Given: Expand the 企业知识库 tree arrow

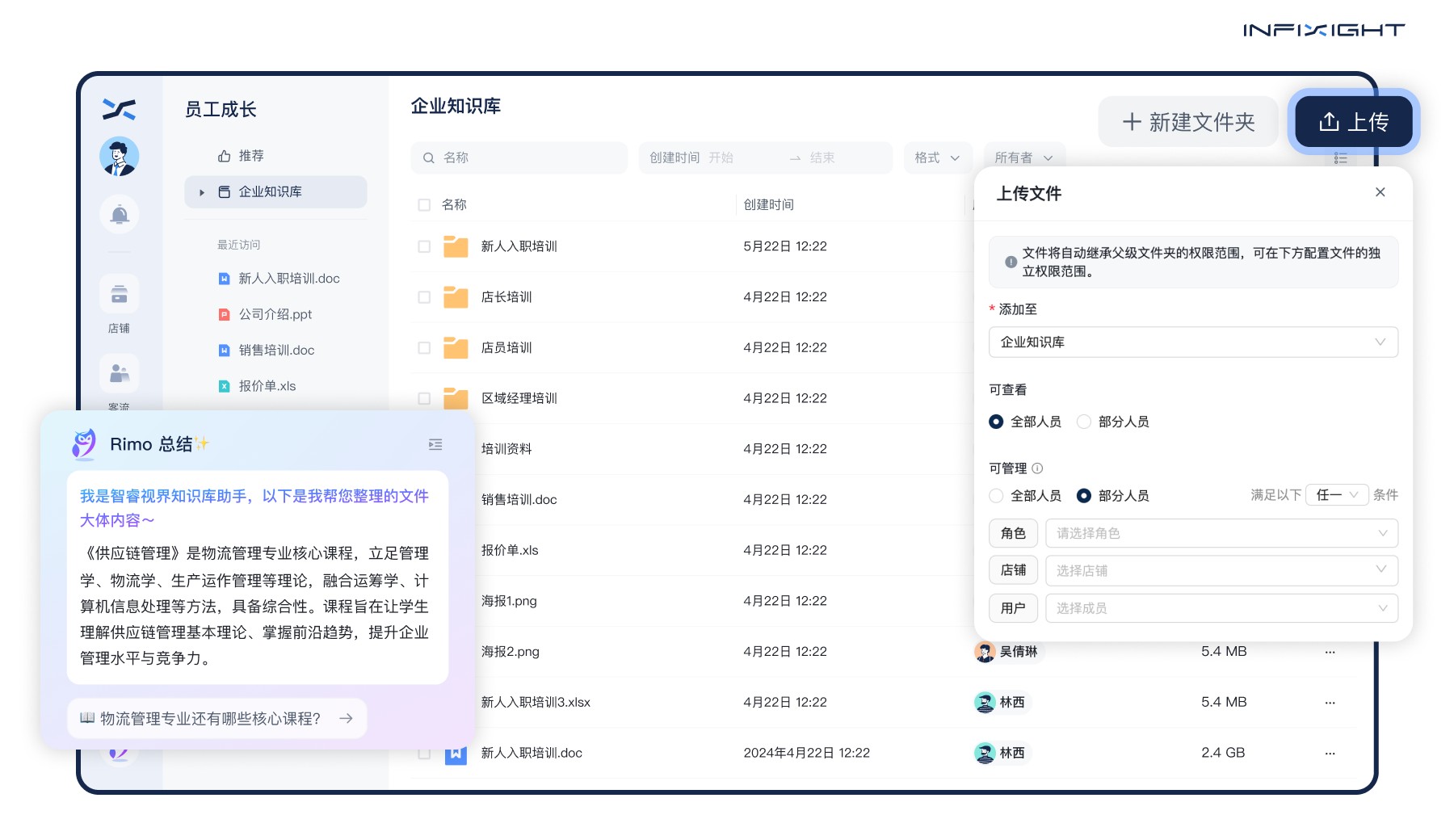Looking at the screenshot, I should click(202, 192).
